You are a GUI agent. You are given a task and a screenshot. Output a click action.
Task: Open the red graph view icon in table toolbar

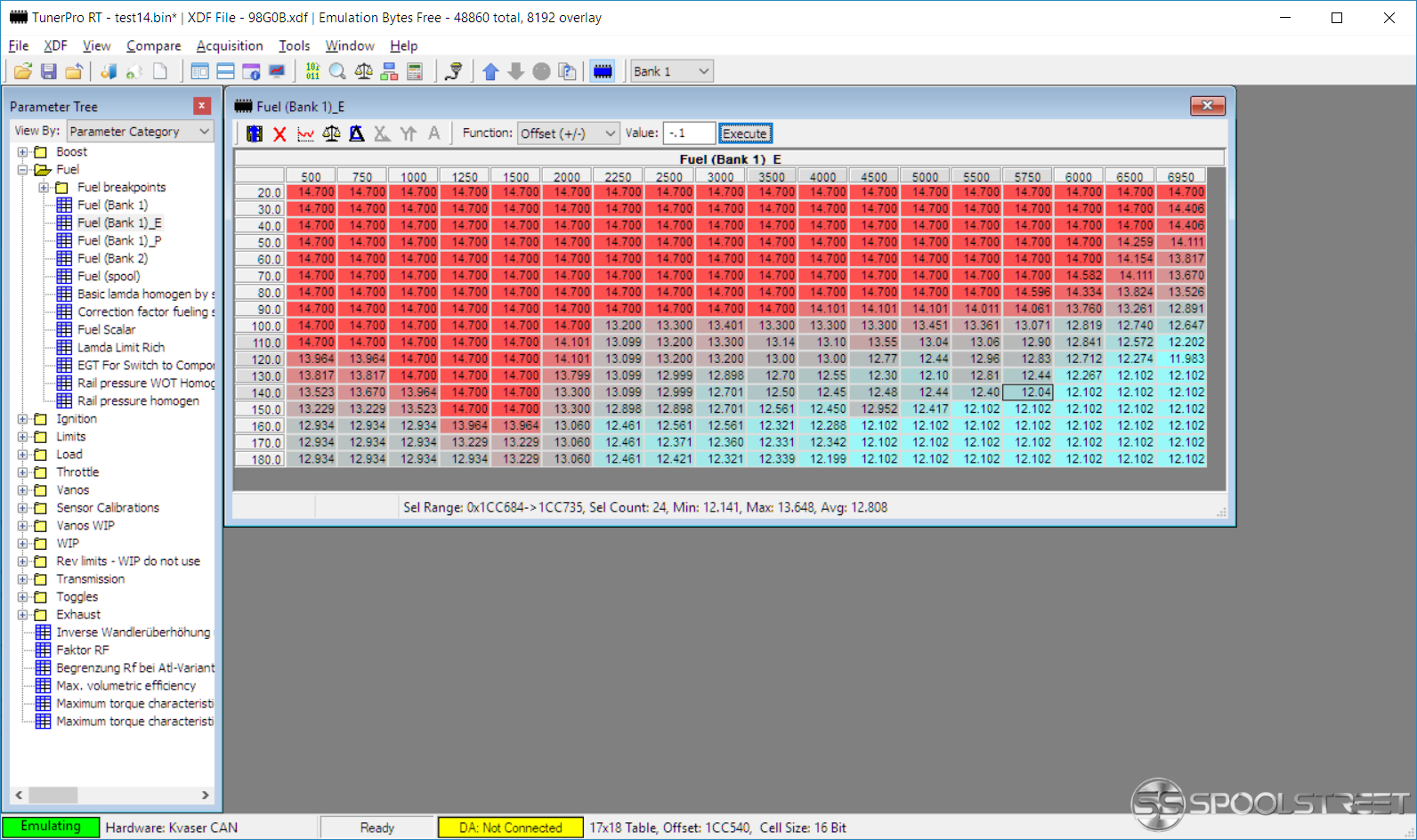(x=305, y=133)
